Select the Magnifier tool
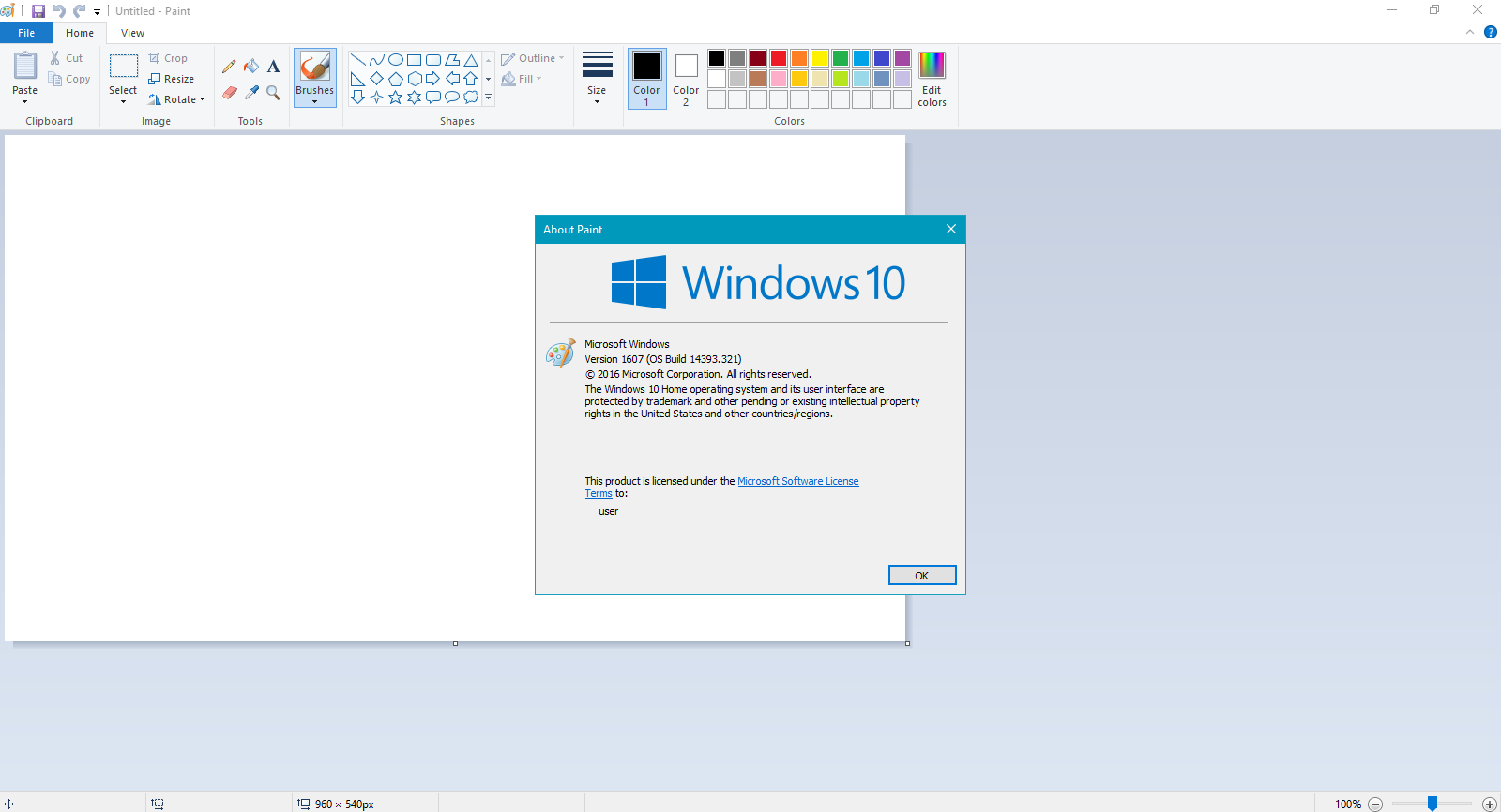Screen dimensions: 1501x812 pos(273,92)
